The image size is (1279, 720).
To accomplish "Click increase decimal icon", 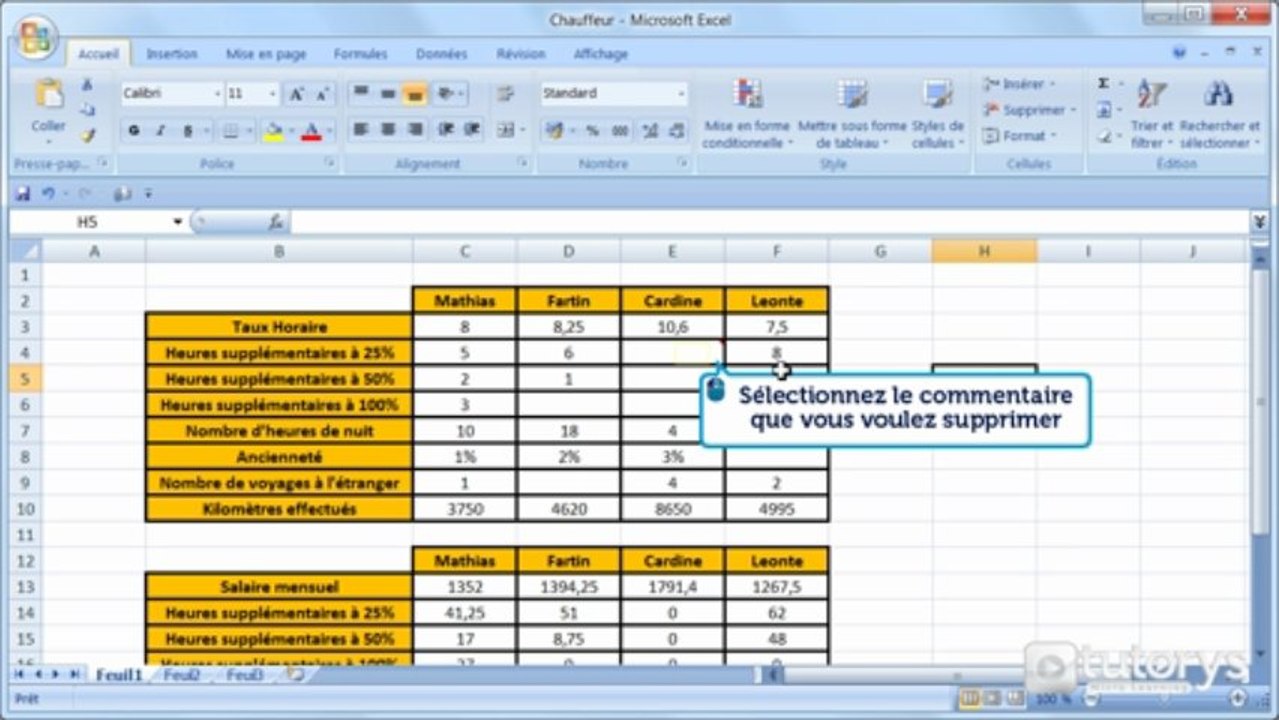I will 650,130.
